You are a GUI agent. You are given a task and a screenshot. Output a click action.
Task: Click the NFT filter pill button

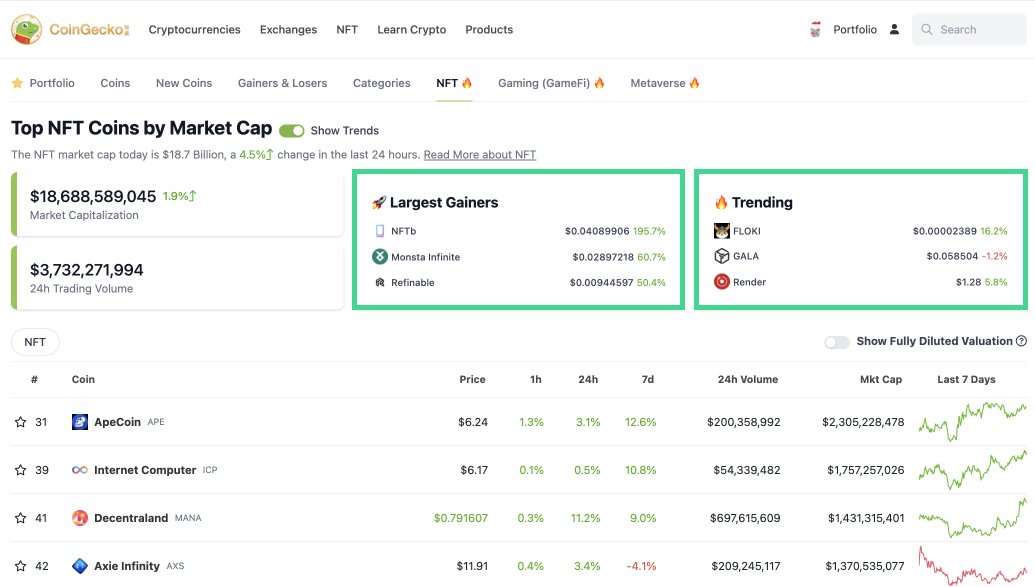click(35, 342)
